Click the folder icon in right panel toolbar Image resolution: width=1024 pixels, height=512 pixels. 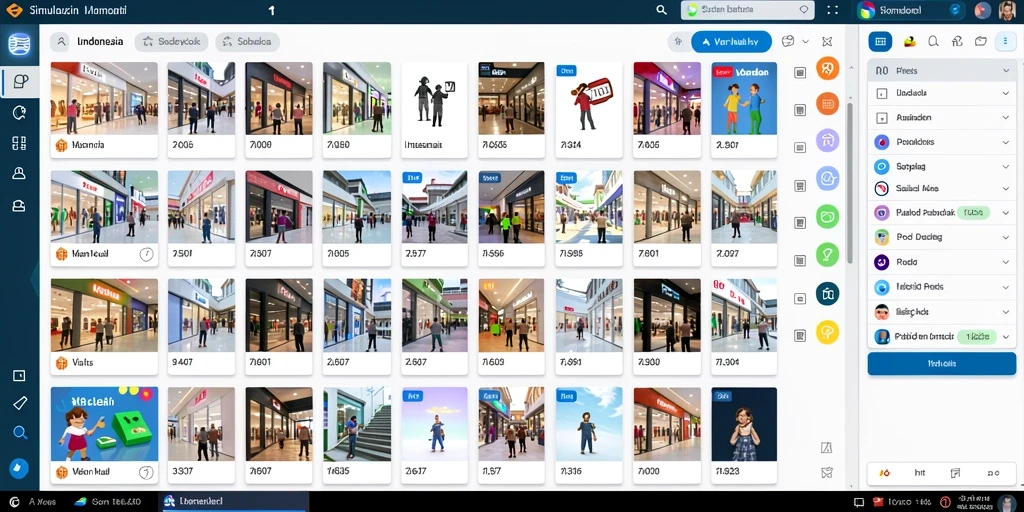pyautogui.click(x=980, y=42)
